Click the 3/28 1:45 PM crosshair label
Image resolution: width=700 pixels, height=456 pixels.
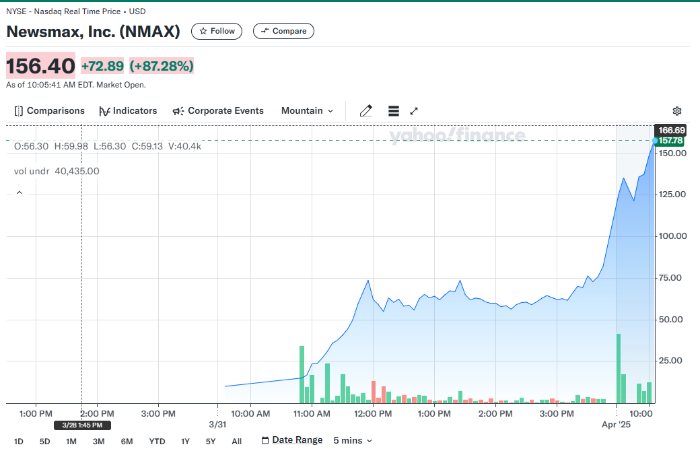[x=82, y=425]
